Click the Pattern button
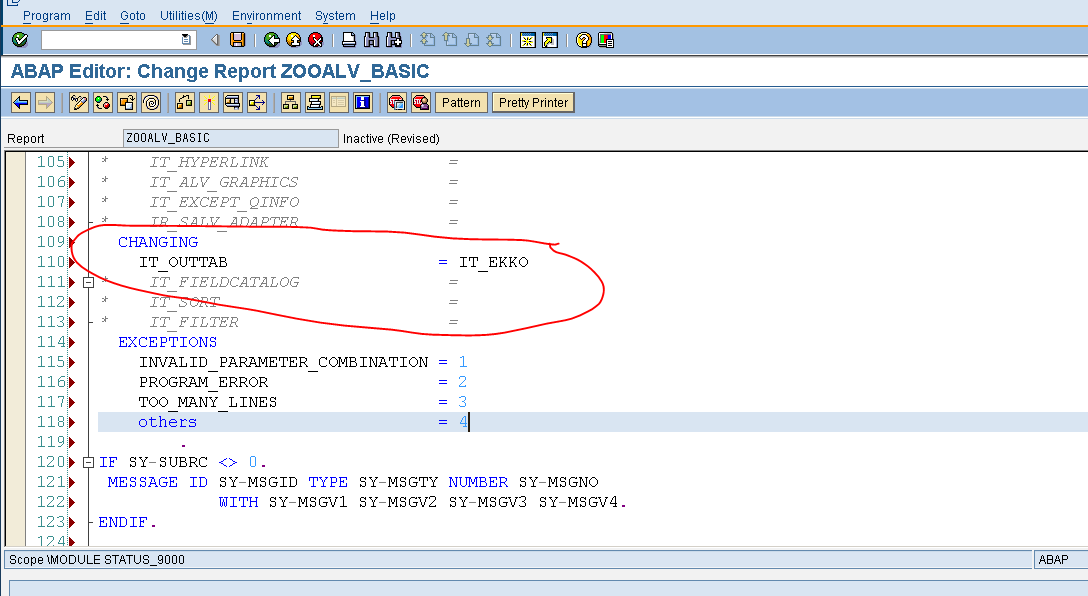The image size is (1088, 596). [x=460, y=101]
